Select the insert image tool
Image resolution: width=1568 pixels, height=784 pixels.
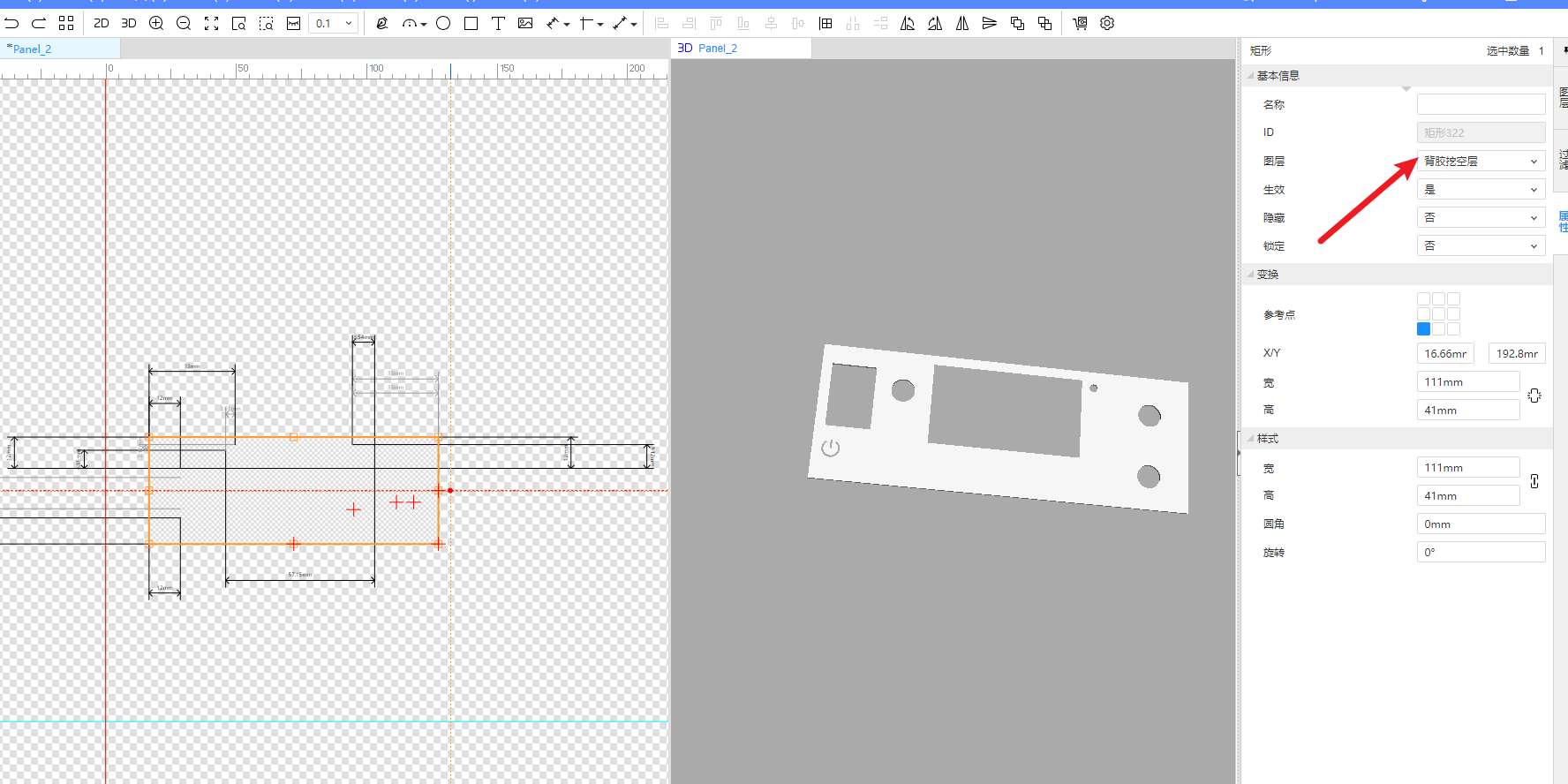[x=525, y=23]
